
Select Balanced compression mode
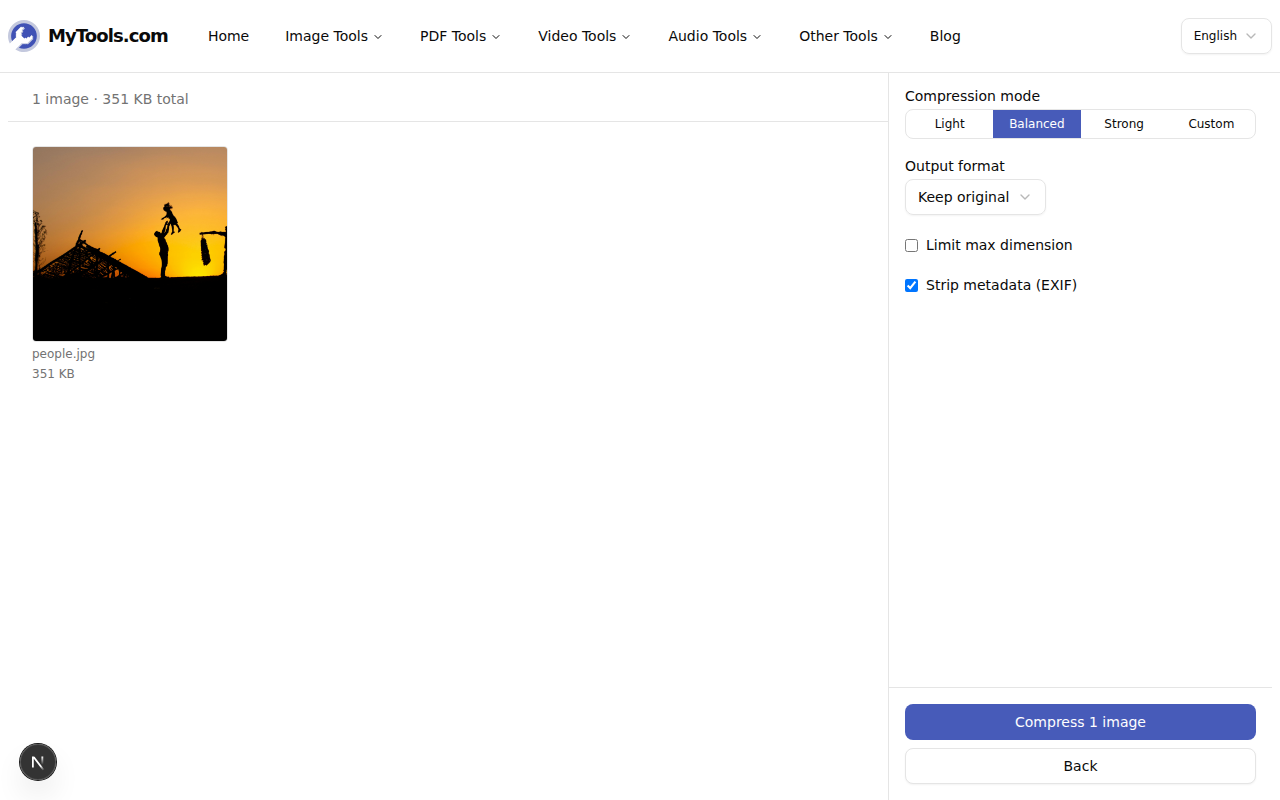point(1036,124)
